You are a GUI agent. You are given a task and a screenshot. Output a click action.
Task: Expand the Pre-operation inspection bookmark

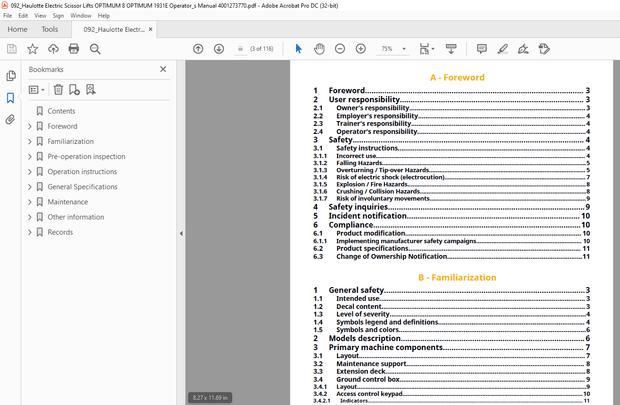click(30, 157)
